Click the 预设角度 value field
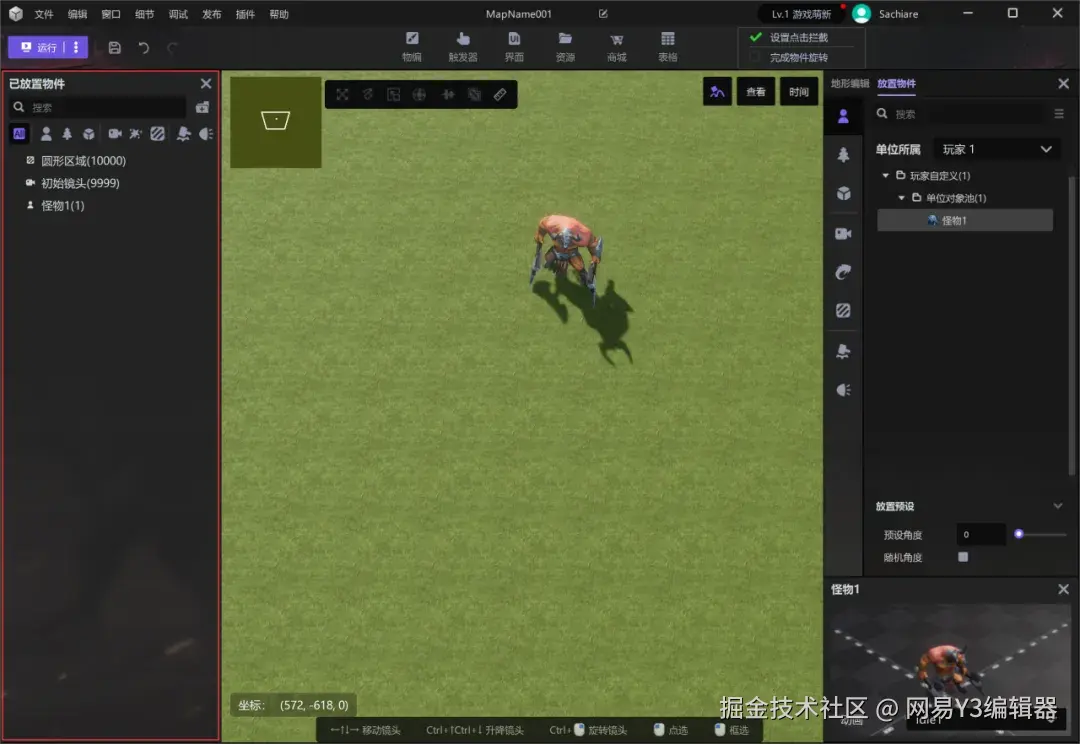1080x744 pixels. (x=981, y=535)
